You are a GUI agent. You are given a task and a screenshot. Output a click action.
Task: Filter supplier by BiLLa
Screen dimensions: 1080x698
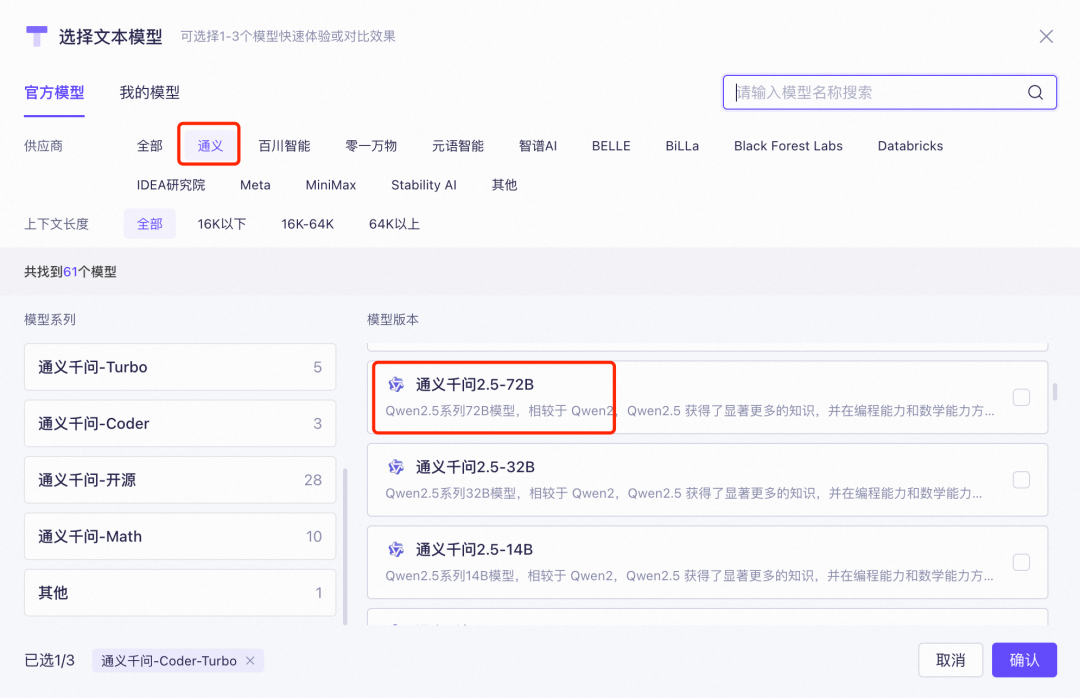point(682,145)
